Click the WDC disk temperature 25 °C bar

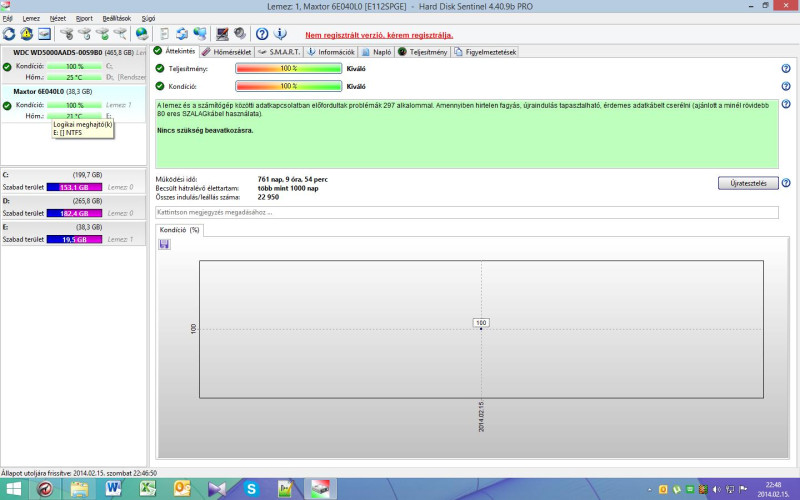[x=74, y=78]
